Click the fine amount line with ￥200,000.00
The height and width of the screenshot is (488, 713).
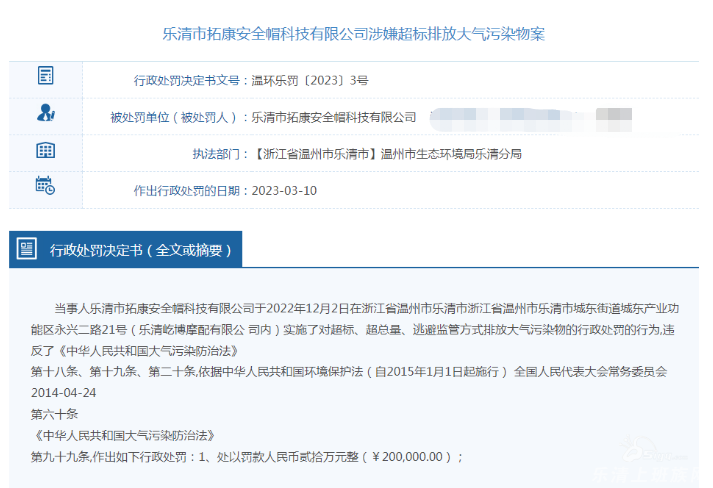click(x=247, y=457)
